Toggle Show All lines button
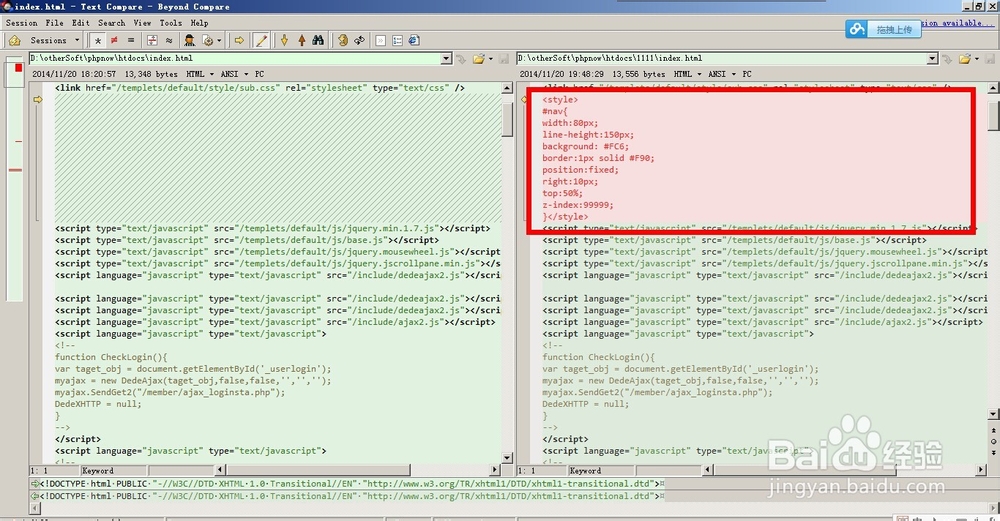This screenshot has width=1000, height=521. (x=98, y=40)
